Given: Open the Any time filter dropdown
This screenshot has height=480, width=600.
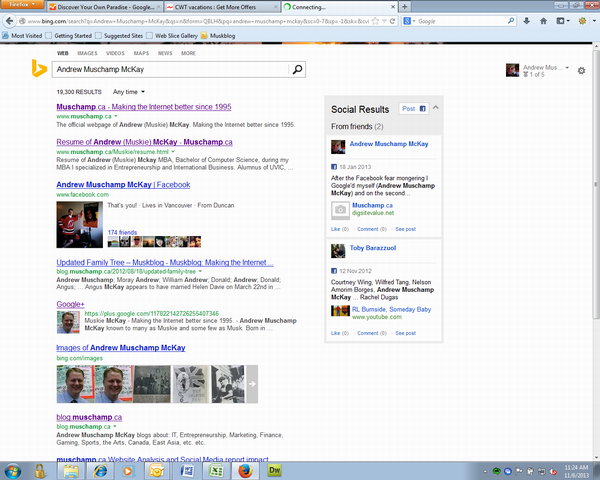Looking at the screenshot, I should click(x=129, y=92).
